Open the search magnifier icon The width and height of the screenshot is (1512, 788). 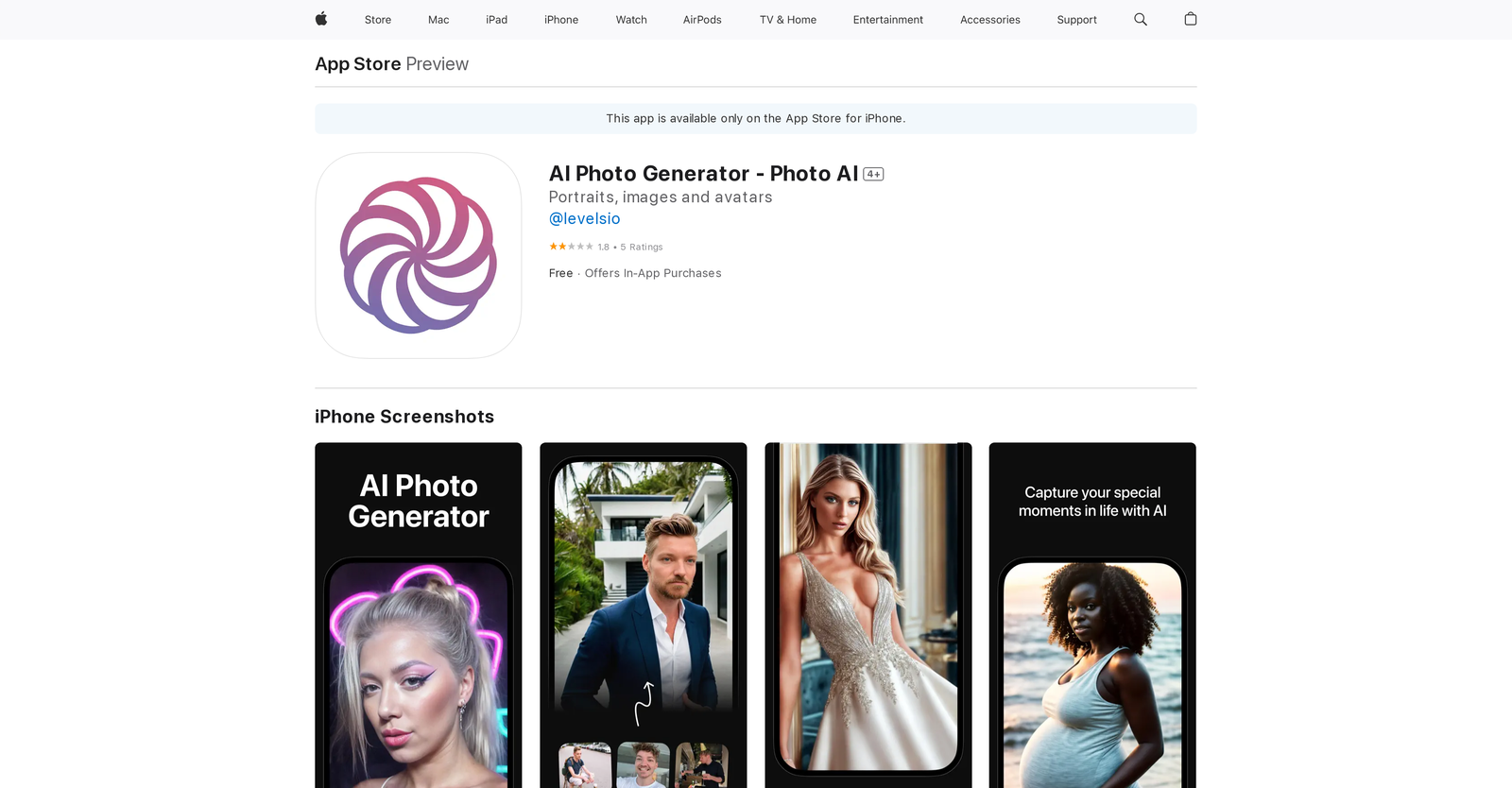[x=1141, y=19]
